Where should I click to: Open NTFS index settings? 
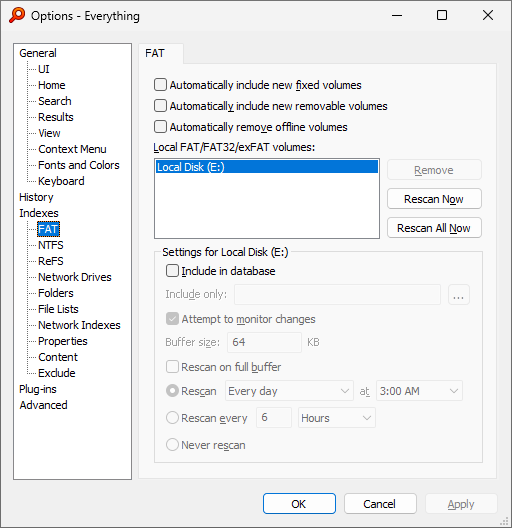pyautogui.click(x=51, y=245)
